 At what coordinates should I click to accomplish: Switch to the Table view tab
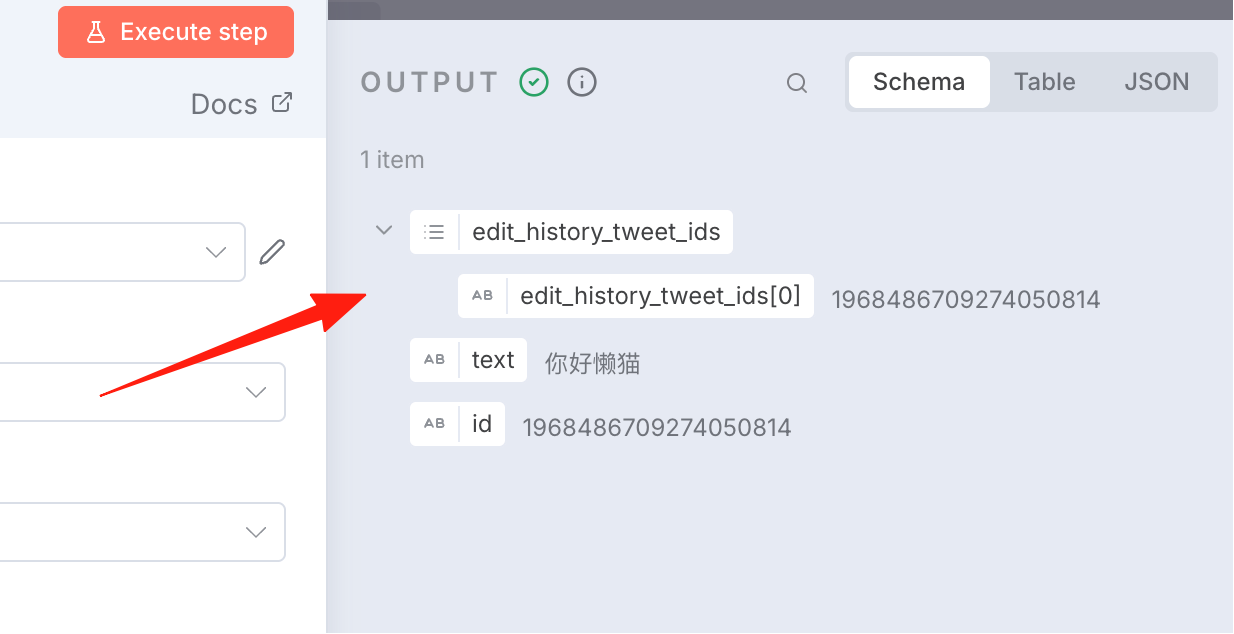coord(1044,82)
